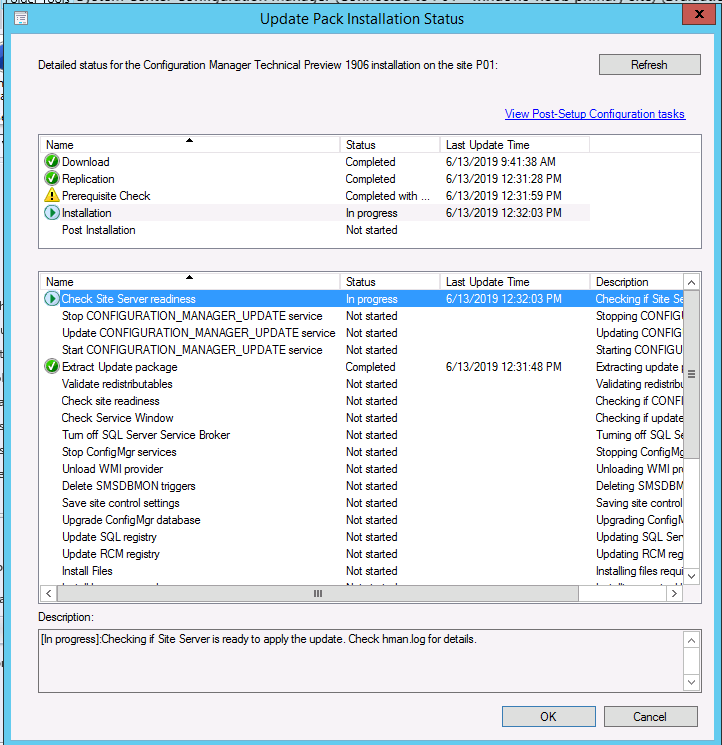Sort lower list by Last Update Time header

point(515,282)
